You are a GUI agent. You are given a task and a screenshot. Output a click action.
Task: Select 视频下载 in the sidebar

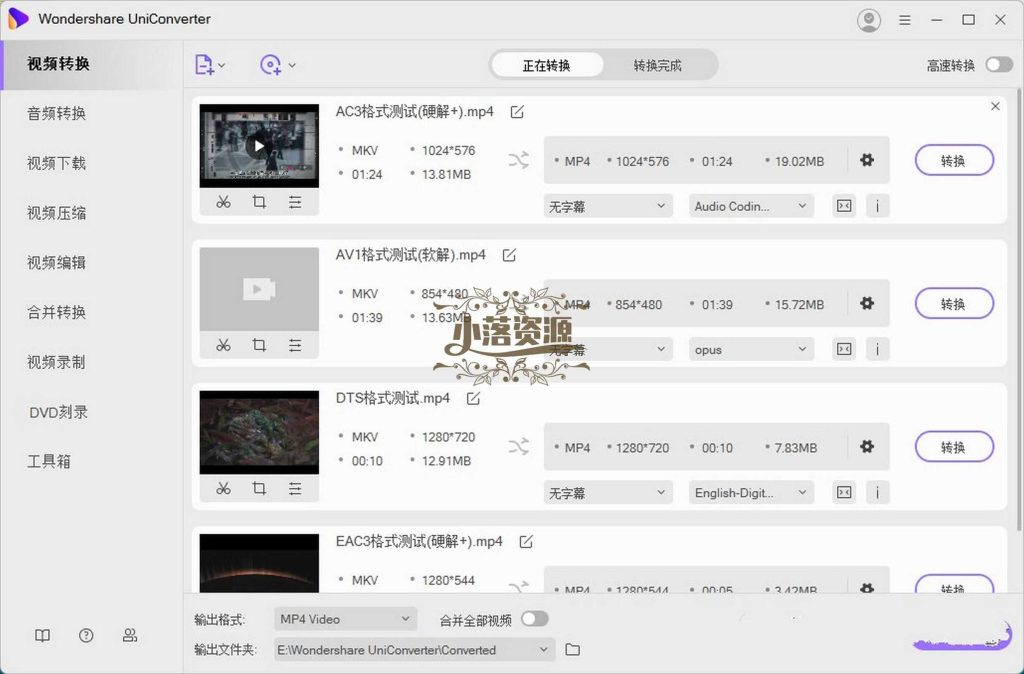click(x=57, y=163)
